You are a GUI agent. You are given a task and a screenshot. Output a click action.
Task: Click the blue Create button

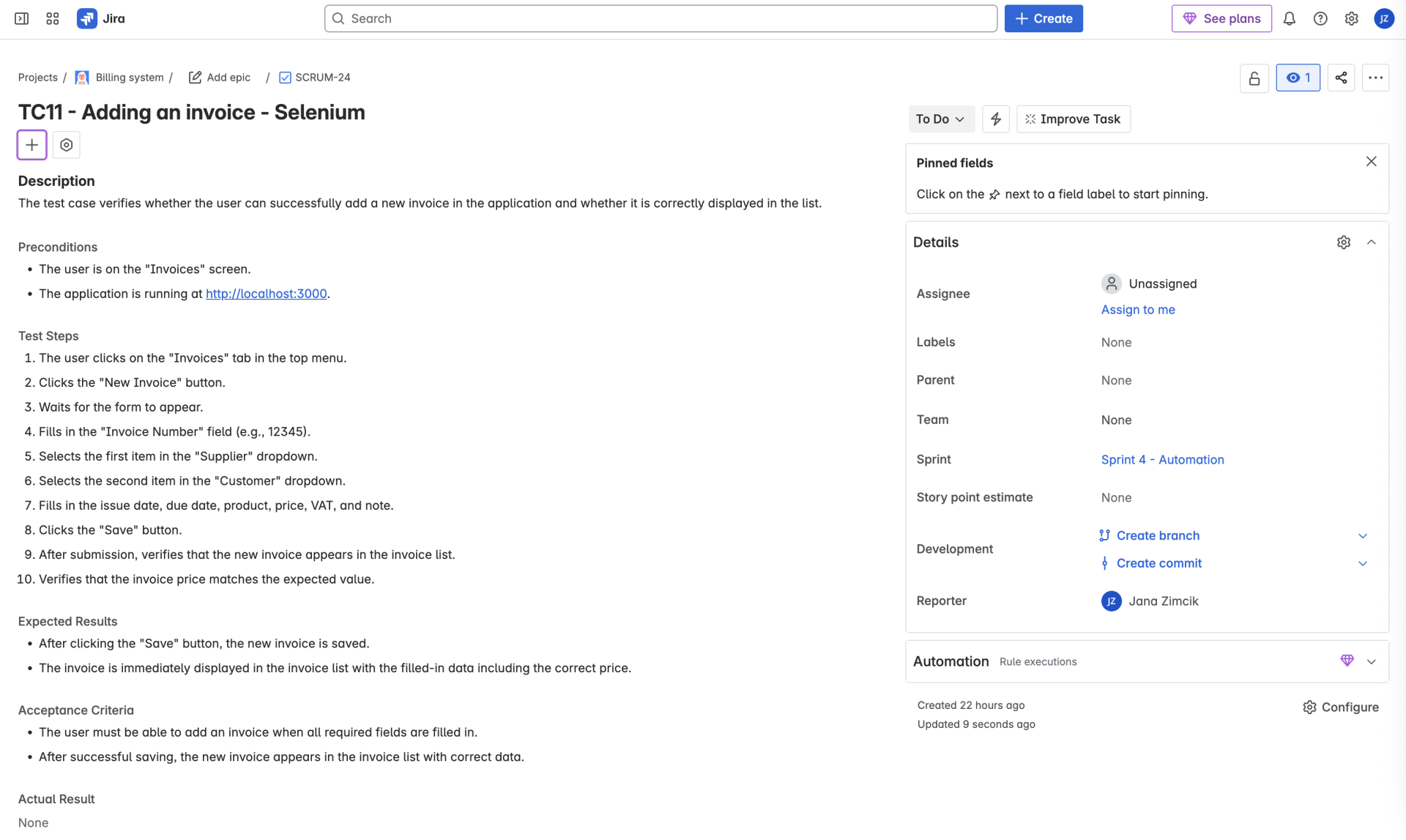[1043, 18]
